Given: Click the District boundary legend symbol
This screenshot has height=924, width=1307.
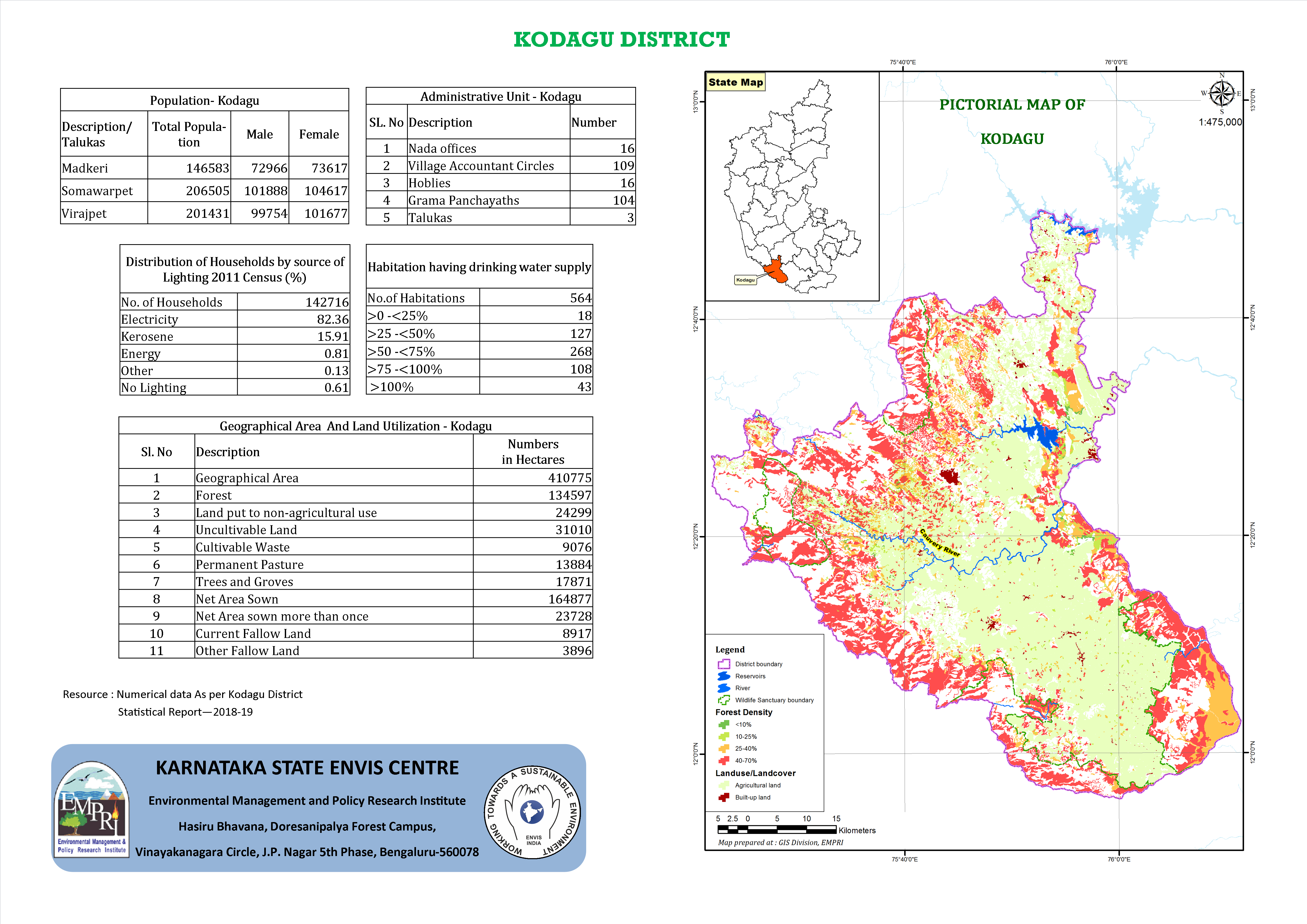Looking at the screenshot, I should [x=723, y=664].
